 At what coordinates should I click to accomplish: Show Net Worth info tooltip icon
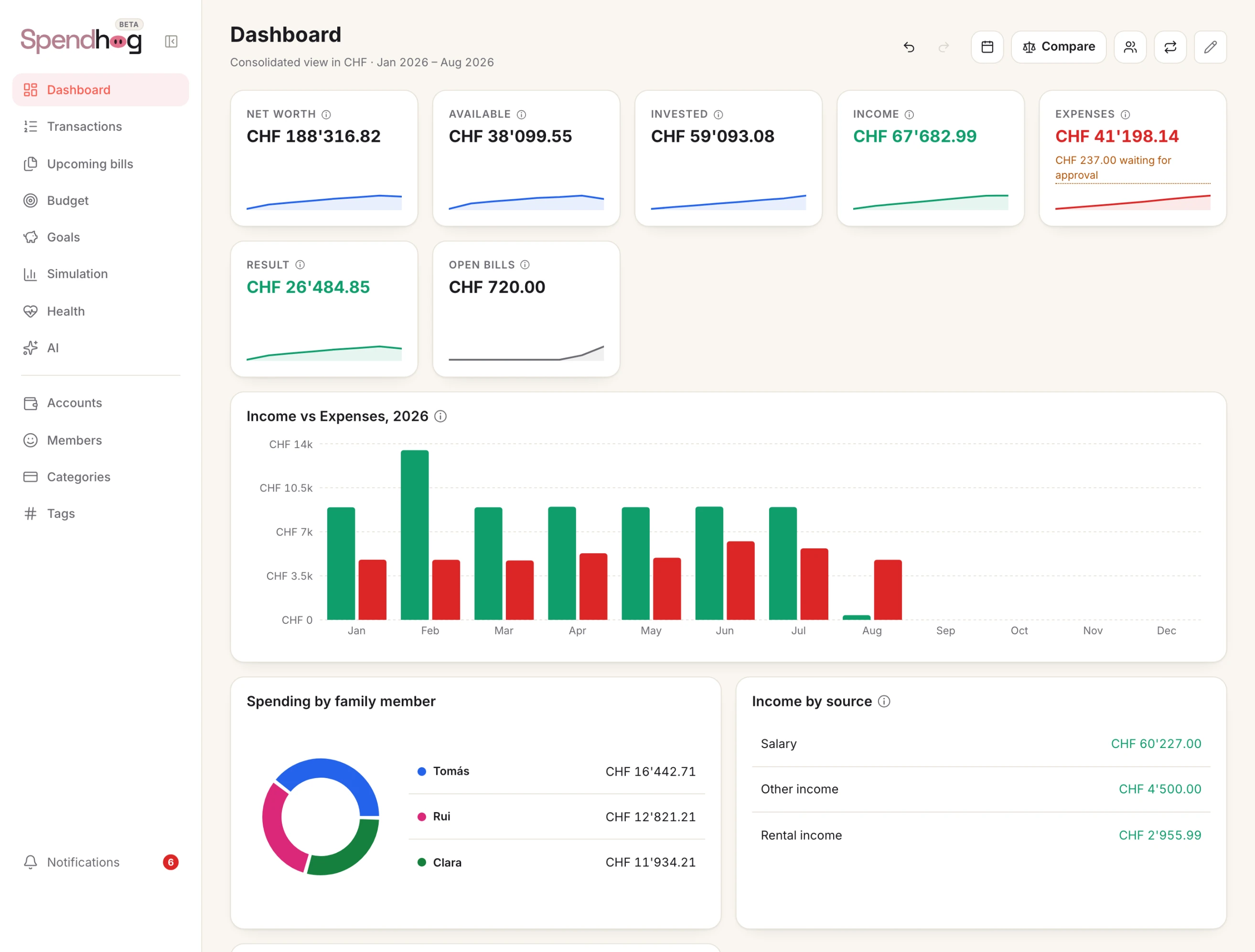click(326, 115)
